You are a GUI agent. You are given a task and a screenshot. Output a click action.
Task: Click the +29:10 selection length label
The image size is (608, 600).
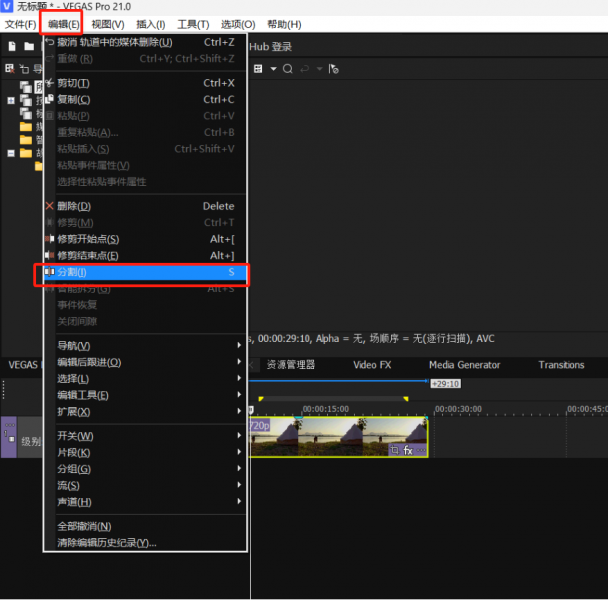[446, 384]
